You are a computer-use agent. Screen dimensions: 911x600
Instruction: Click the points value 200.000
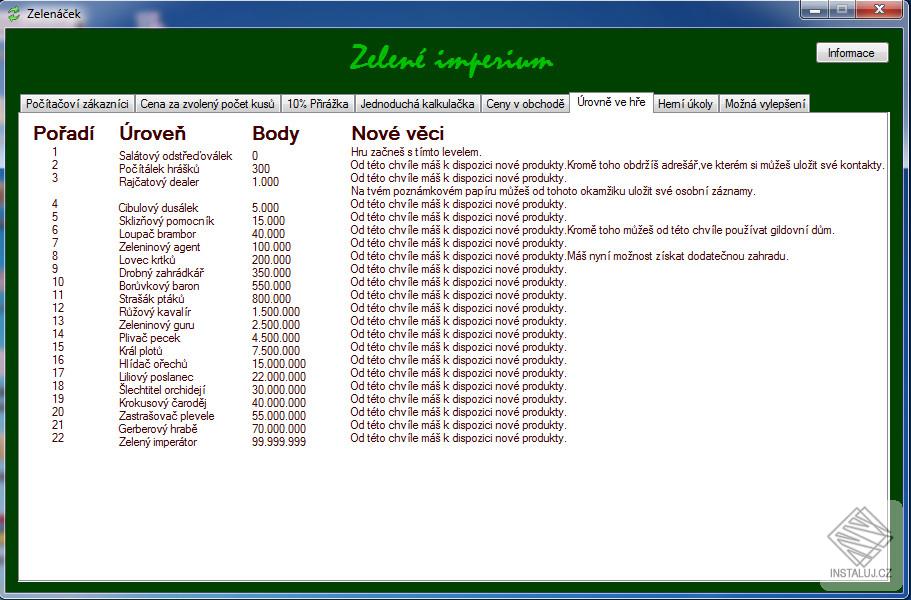pyautogui.click(x=271, y=260)
